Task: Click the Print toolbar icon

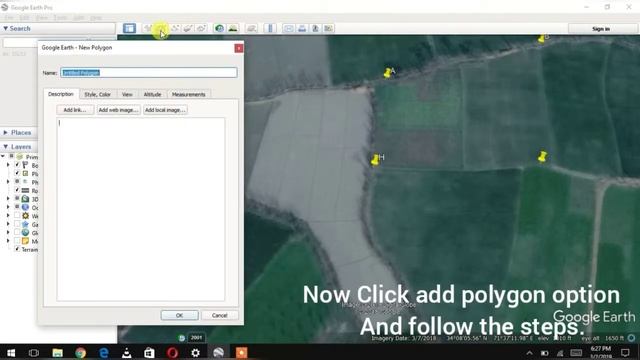Action: 302,28
